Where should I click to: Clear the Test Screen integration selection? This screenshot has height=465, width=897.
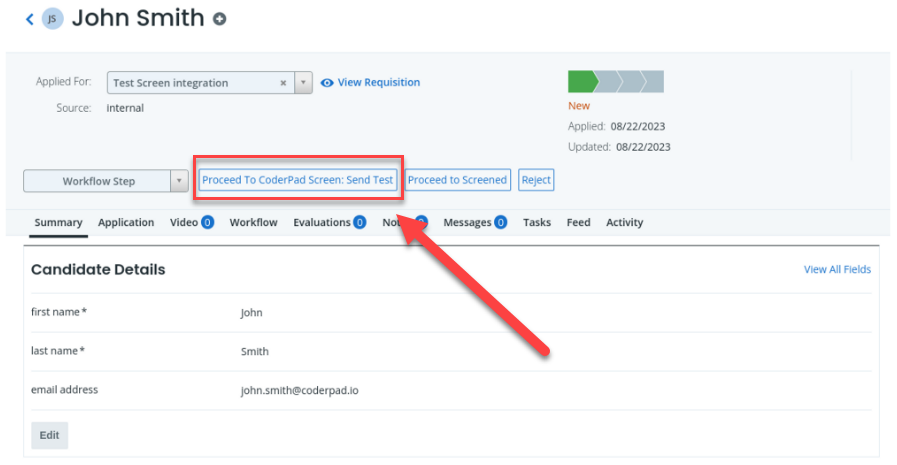[x=283, y=83]
